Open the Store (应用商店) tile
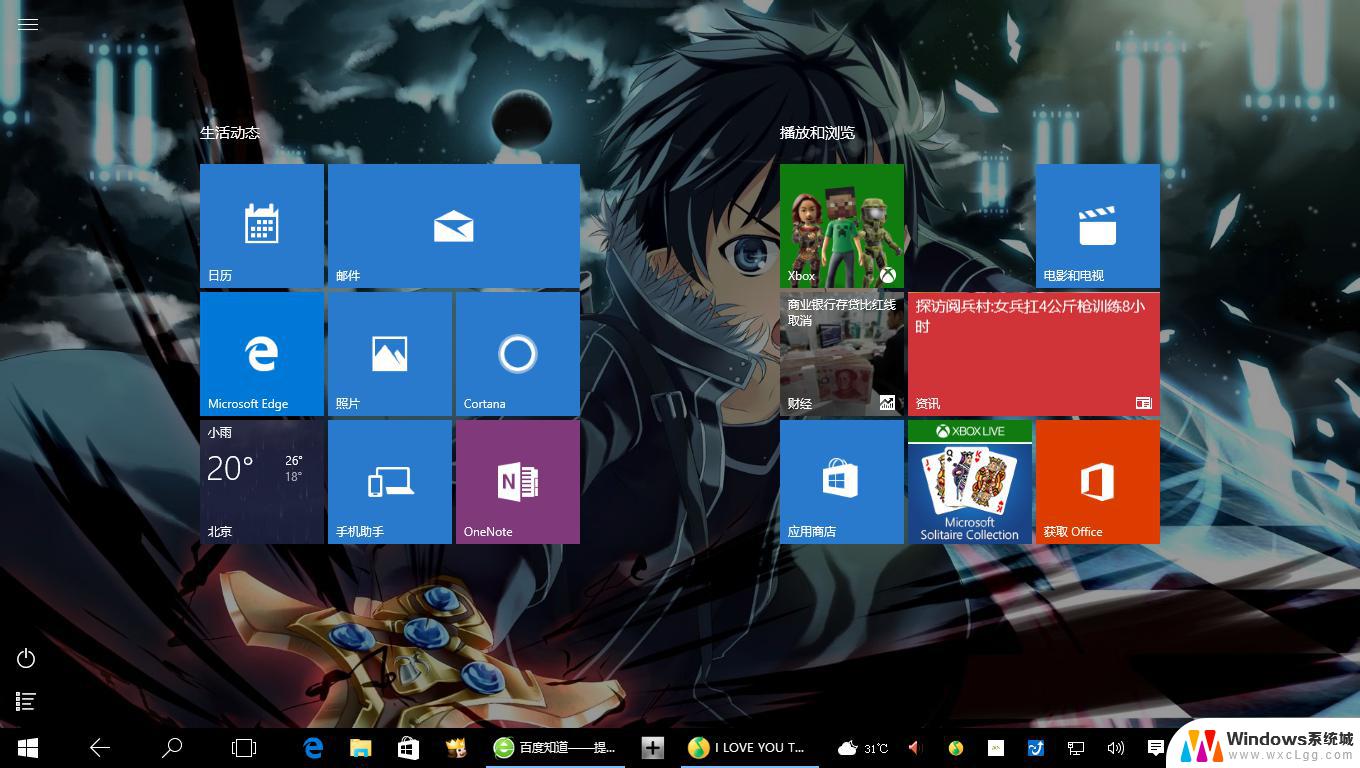The height and width of the screenshot is (768, 1360). [x=842, y=482]
